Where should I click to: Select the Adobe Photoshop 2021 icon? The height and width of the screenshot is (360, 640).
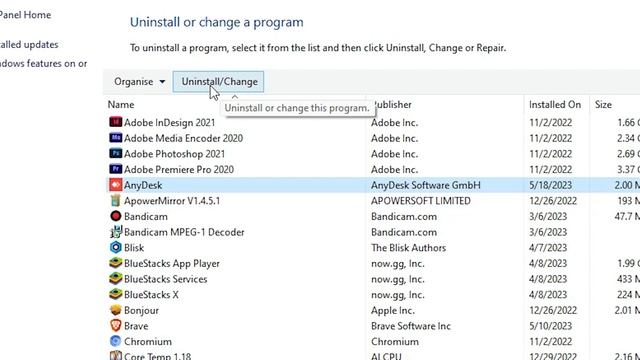coord(116,153)
